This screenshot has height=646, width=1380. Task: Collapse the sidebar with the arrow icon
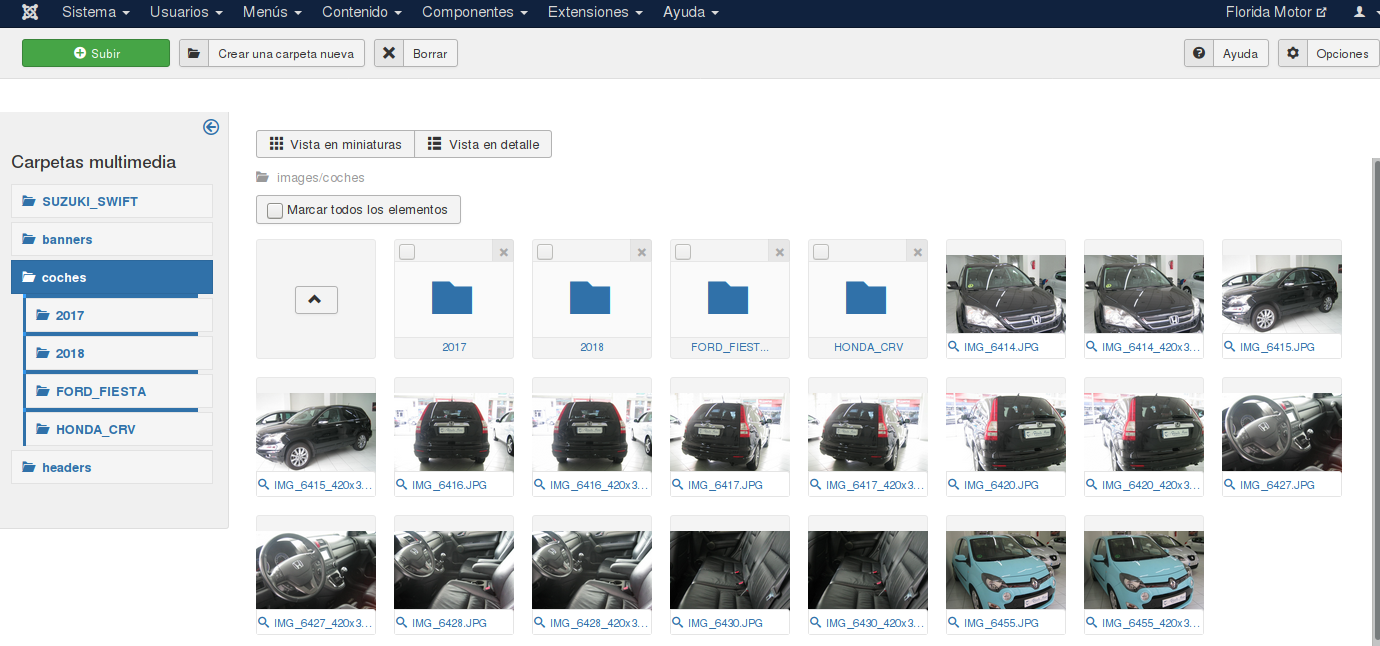pos(211,127)
